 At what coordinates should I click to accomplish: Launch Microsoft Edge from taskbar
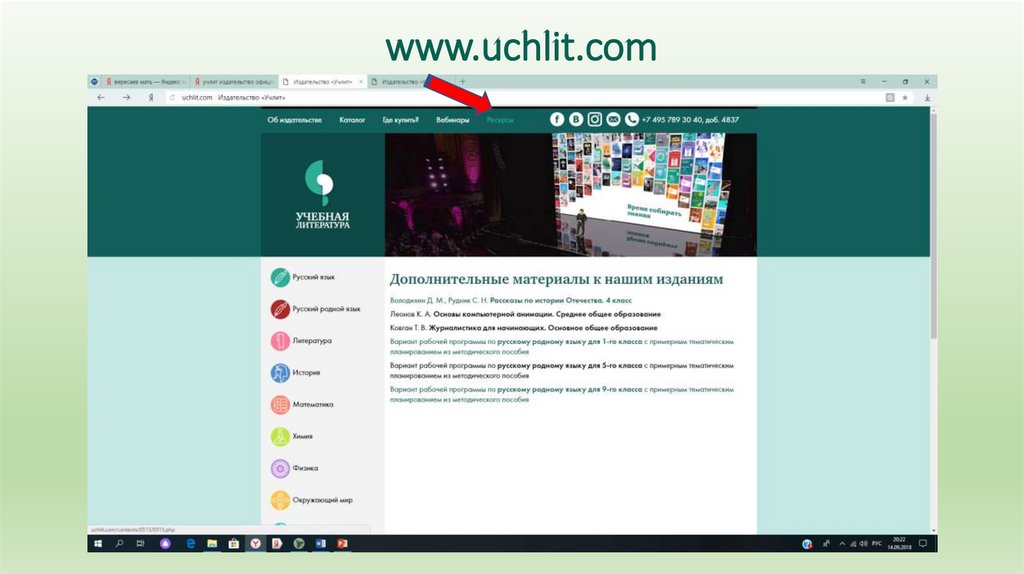click(191, 543)
